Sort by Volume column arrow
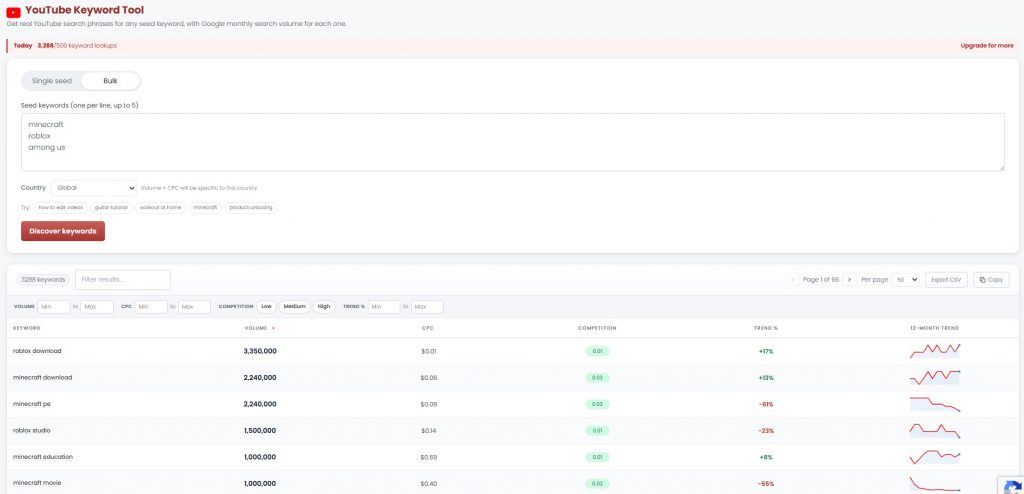 (x=273, y=328)
